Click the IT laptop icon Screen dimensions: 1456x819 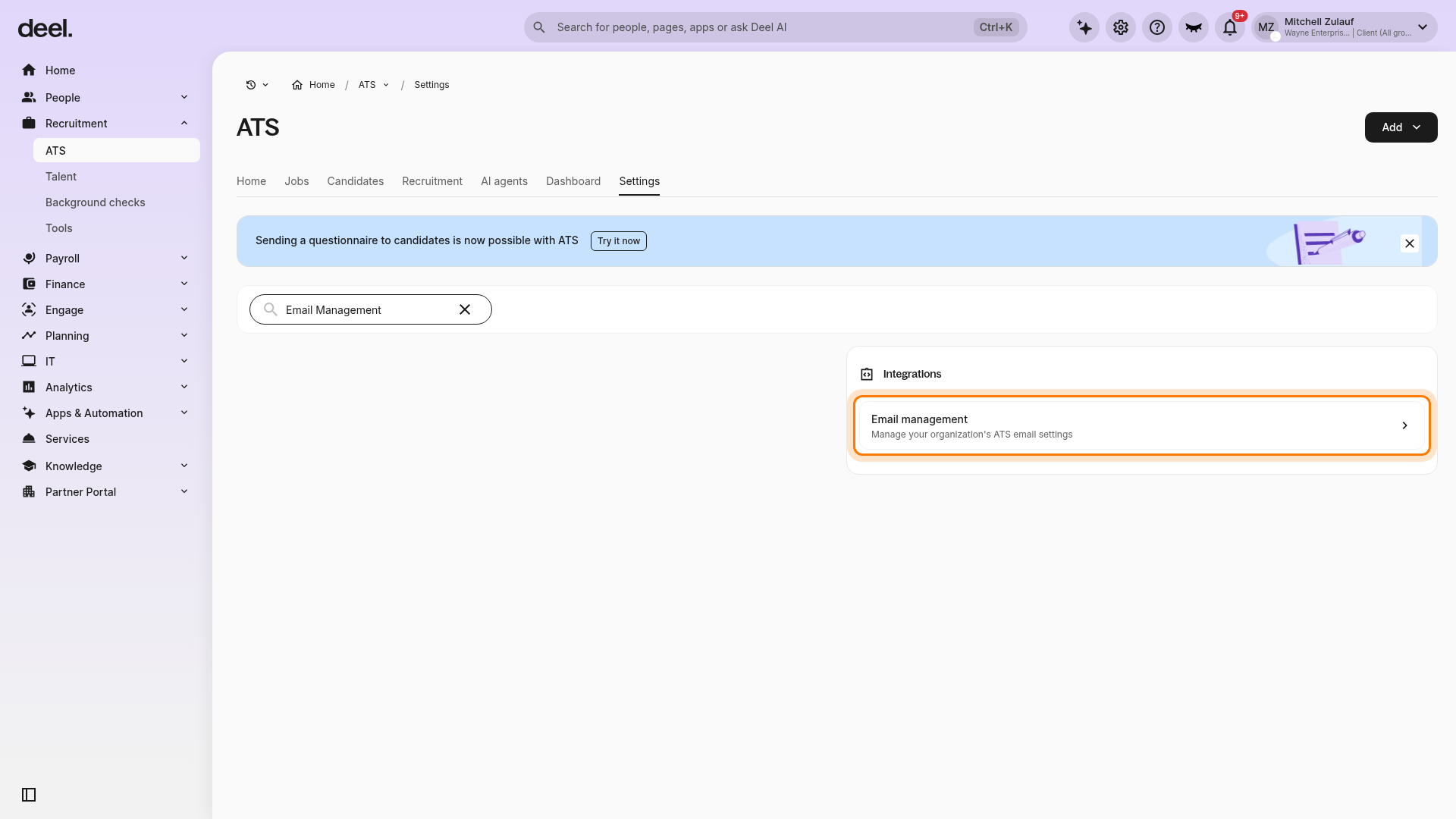[29, 362]
